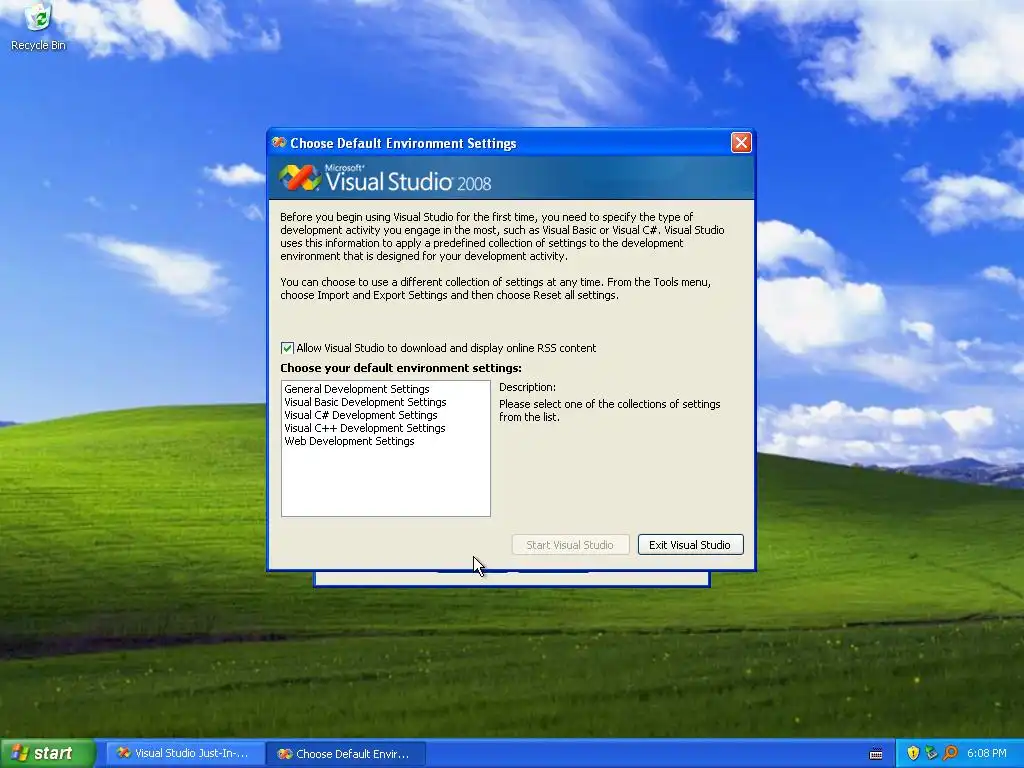The width and height of the screenshot is (1024, 768).
Task: Open the Recycle Bin desktop icon
Action: [38, 27]
